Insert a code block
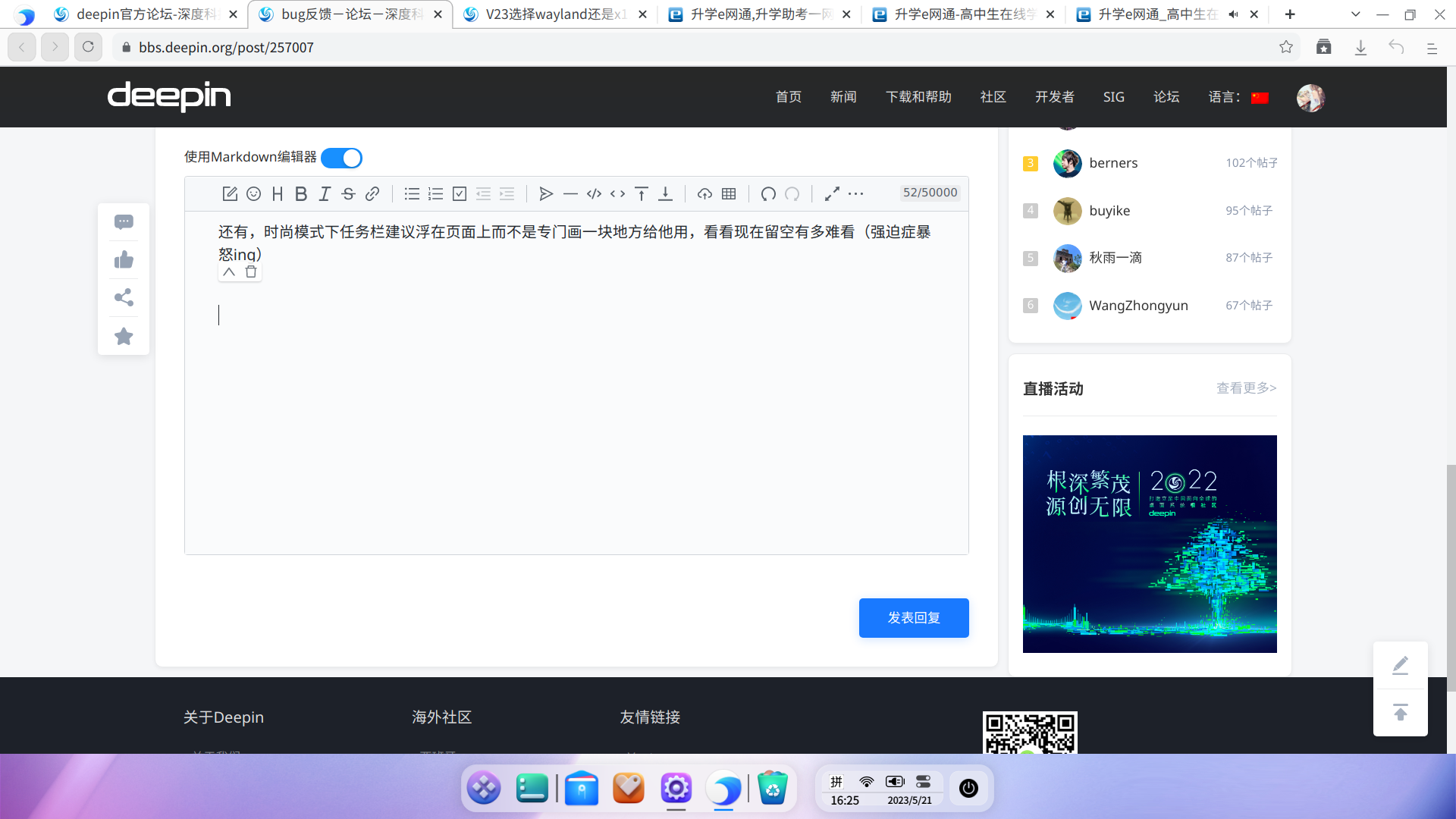This screenshot has width=1456, height=819. [x=594, y=193]
